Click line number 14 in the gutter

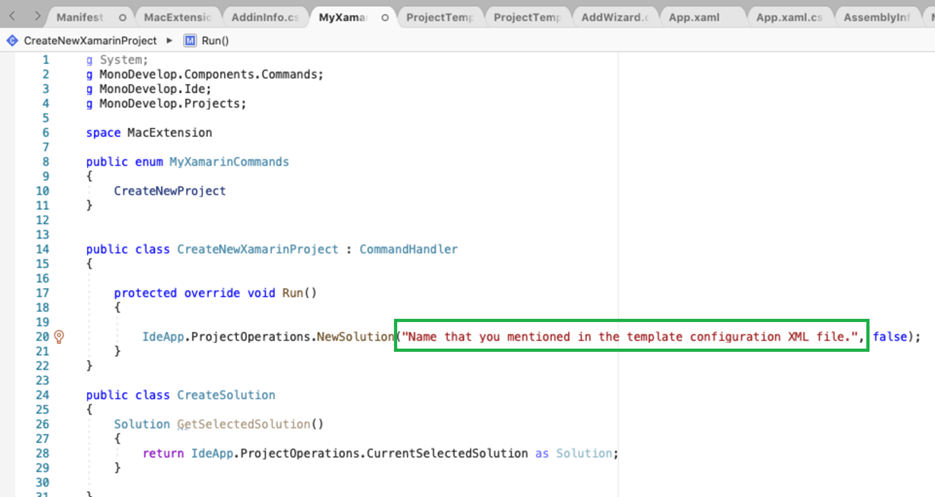(42, 249)
